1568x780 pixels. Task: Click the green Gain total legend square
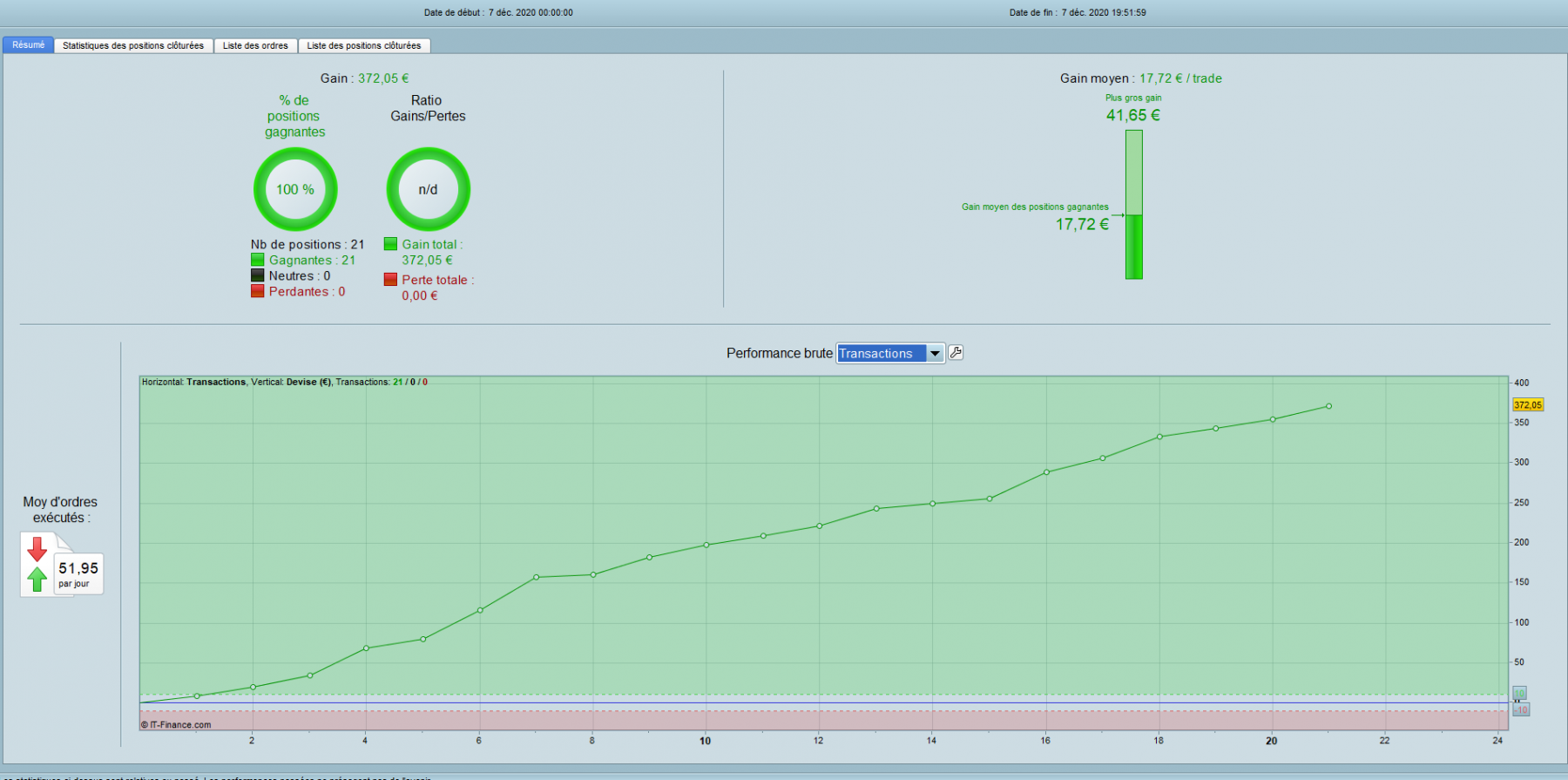click(391, 244)
